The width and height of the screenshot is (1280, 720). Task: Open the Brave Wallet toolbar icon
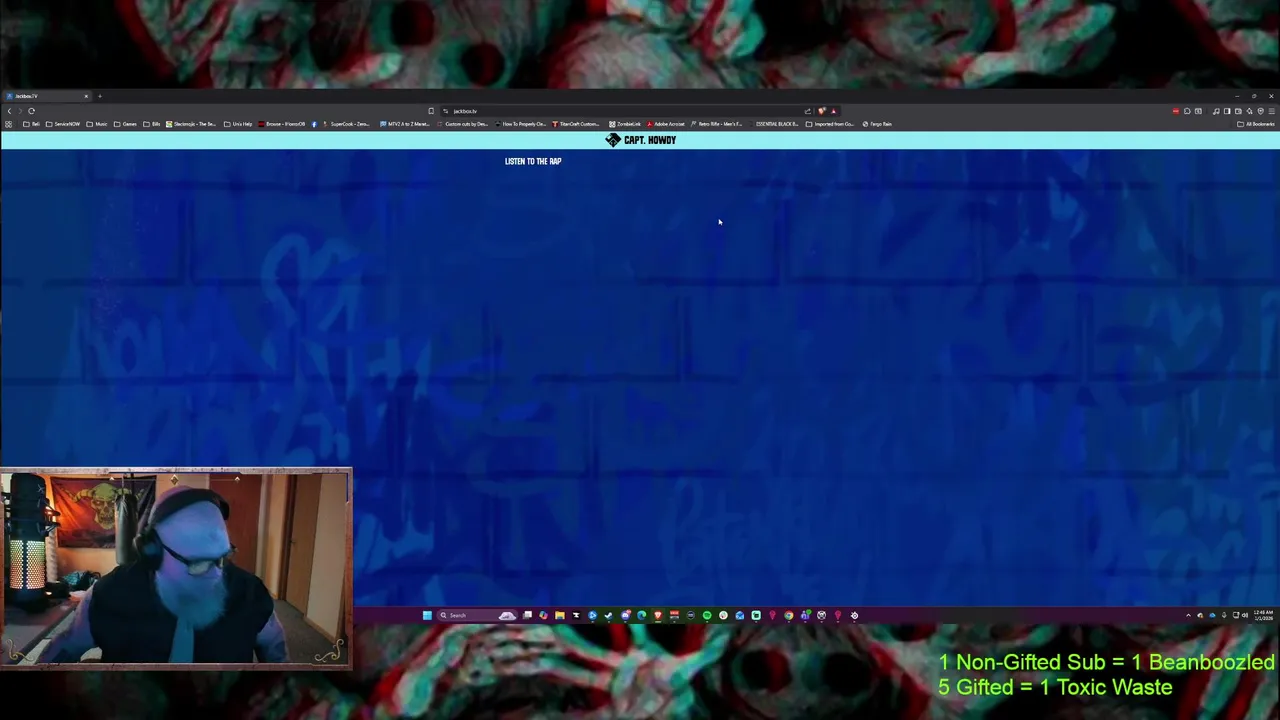click(1238, 111)
